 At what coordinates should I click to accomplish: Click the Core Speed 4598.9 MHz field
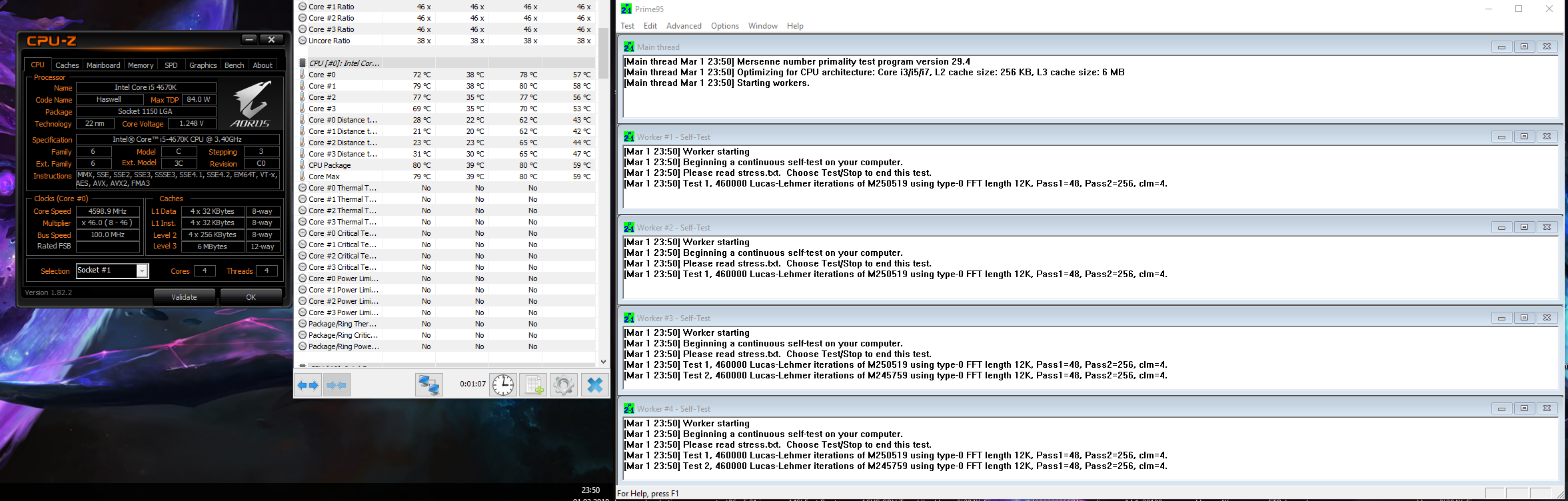[x=108, y=211]
